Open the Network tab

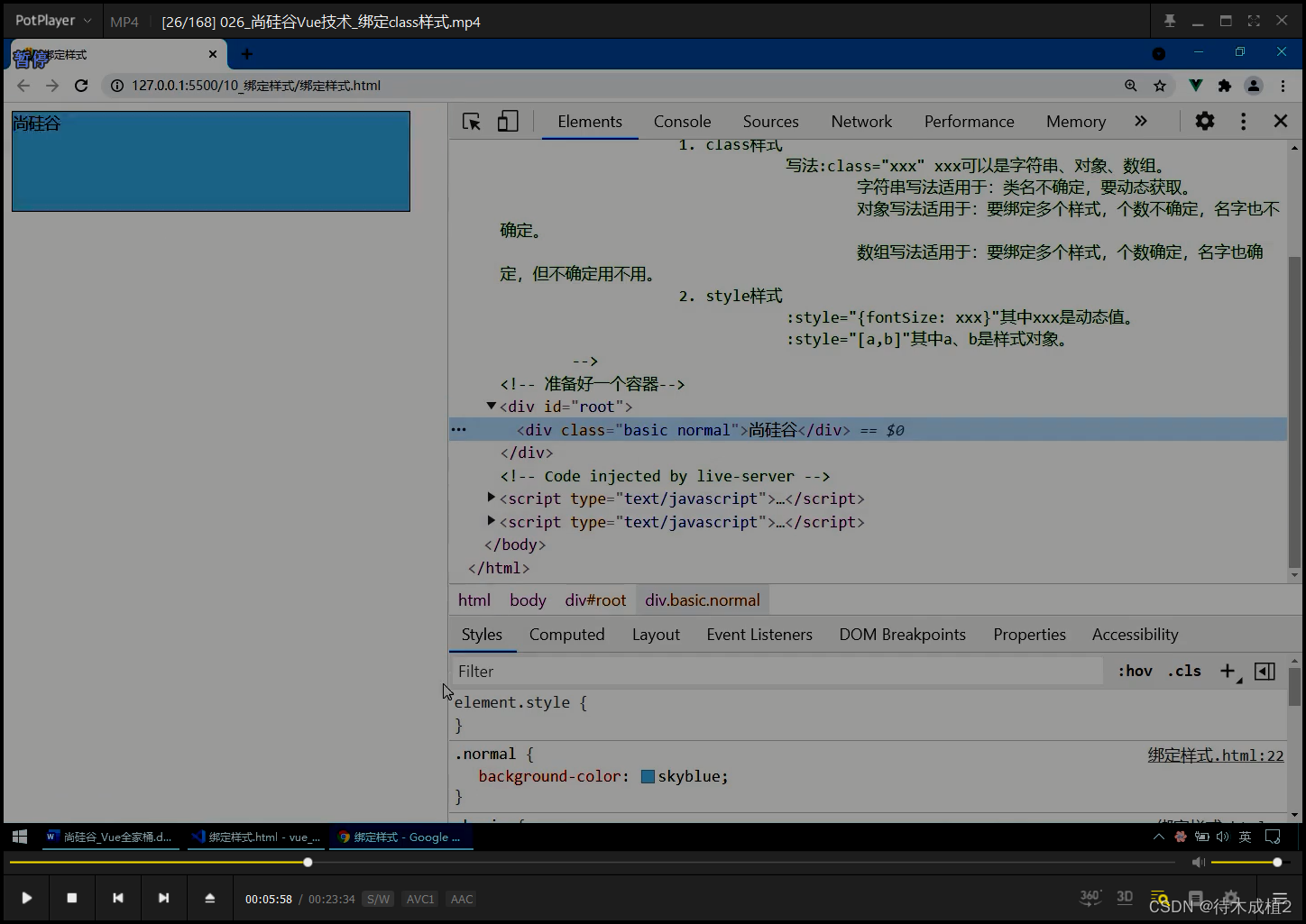pyautogui.click(x=861, y=122)
